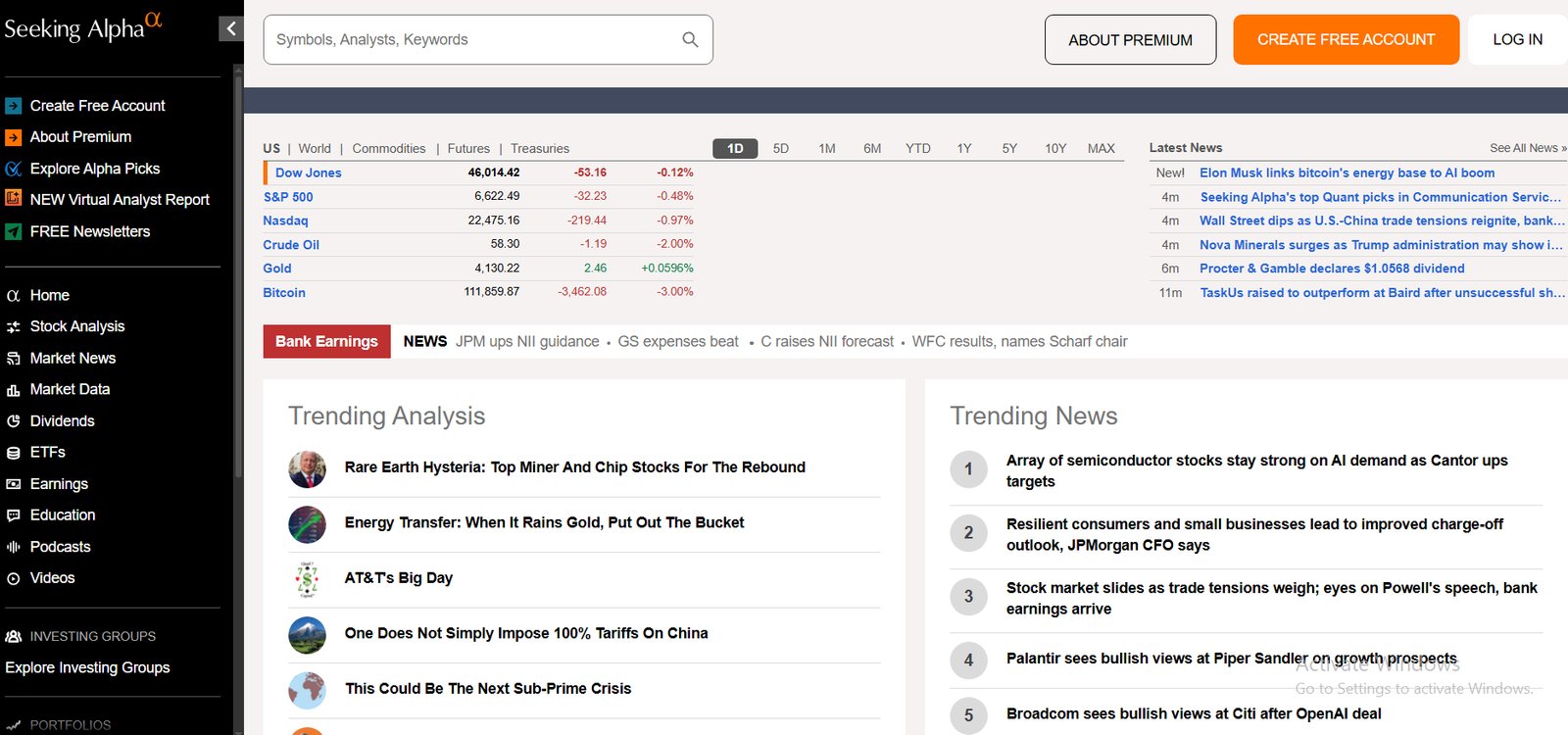The image size is (1568, 735).
Task: Click the AT&T's Big Day article thumbnail
Action: [307, 580]
